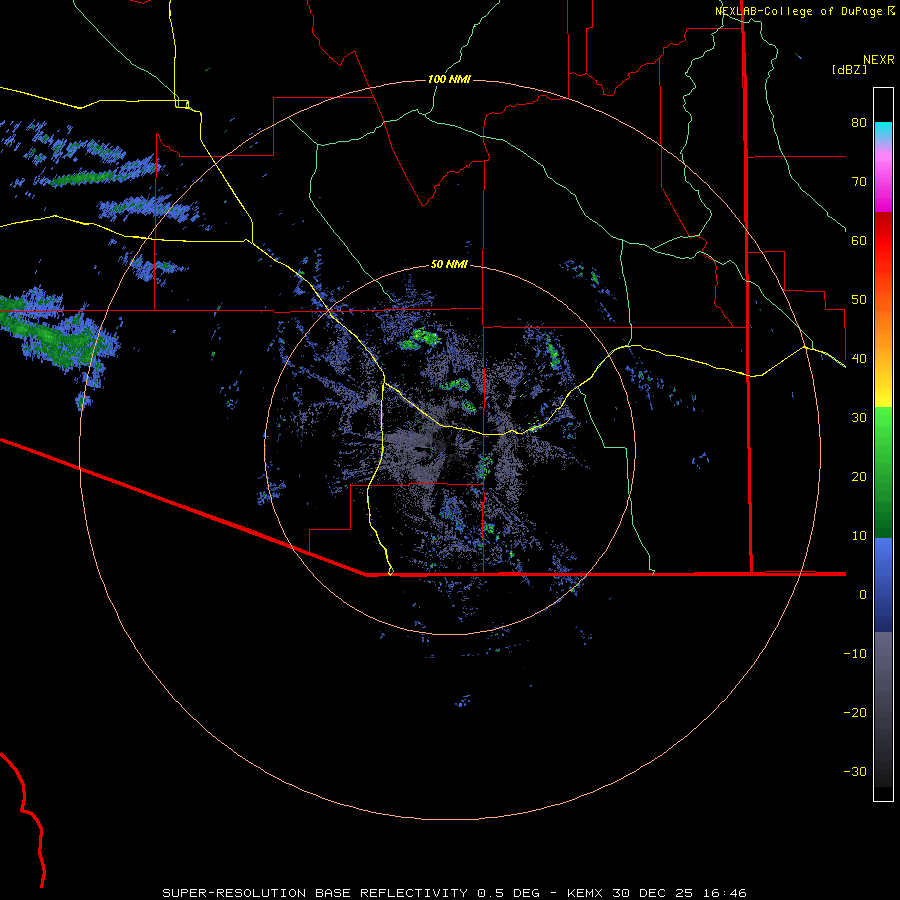This screenshot has width=900, height=900.
Task: Click the 80 value on the dBZ scale
Action: (859, 123)
